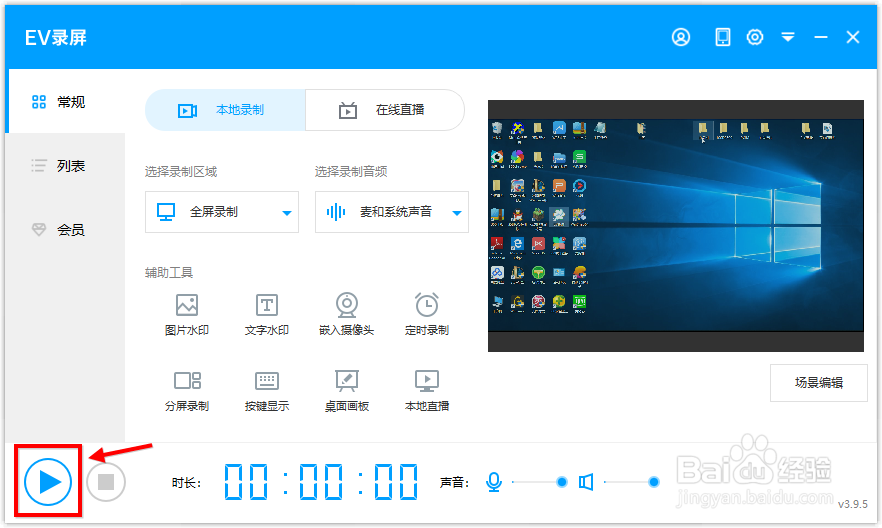Open the 按键显示 tool
The height and width of the screenshot is (528, 882).
point(267,391)
